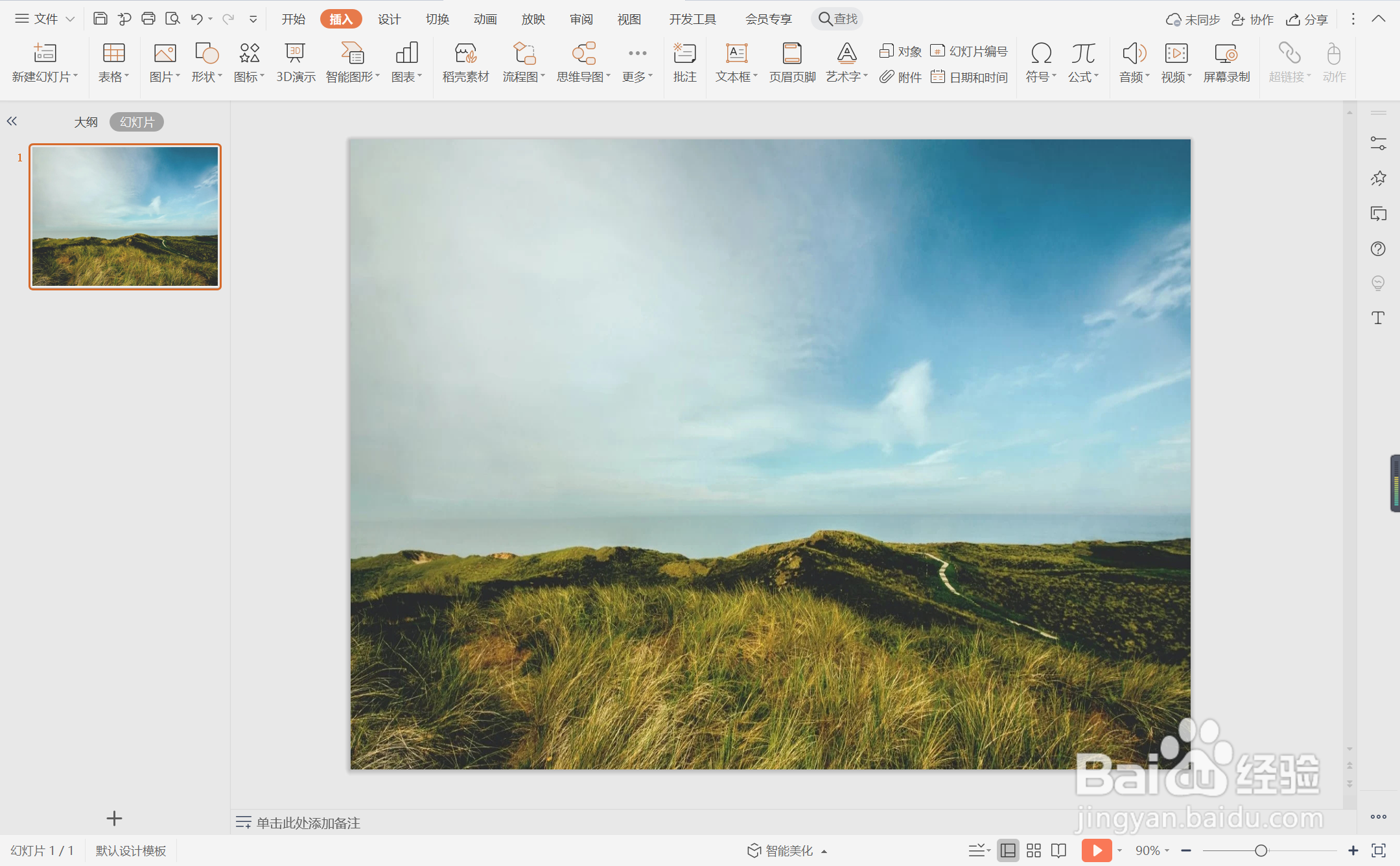Click the 日期和时间 date icon
The width and height of the screenshot is (1400, 866).
pyautogui.click(x=969, y=77)
